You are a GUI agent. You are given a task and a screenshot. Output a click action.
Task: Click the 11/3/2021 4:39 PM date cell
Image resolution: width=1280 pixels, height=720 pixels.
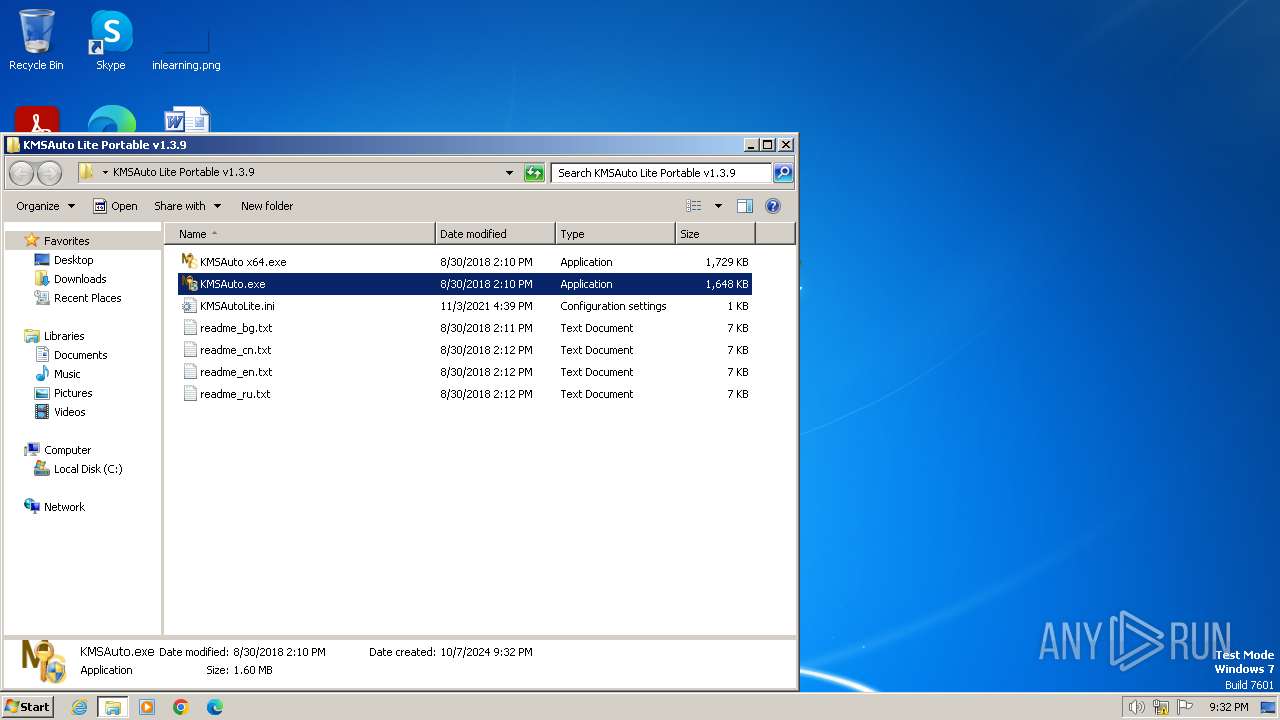point(486,306)
